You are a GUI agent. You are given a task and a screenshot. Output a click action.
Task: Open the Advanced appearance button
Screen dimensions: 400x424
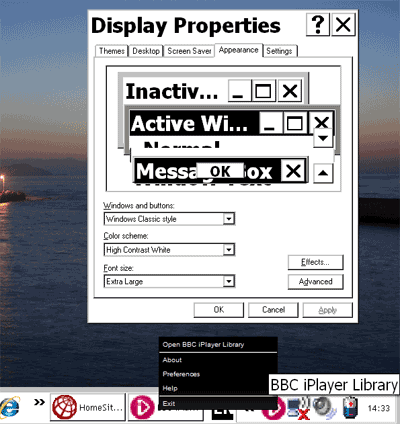[x=315, y=282]
